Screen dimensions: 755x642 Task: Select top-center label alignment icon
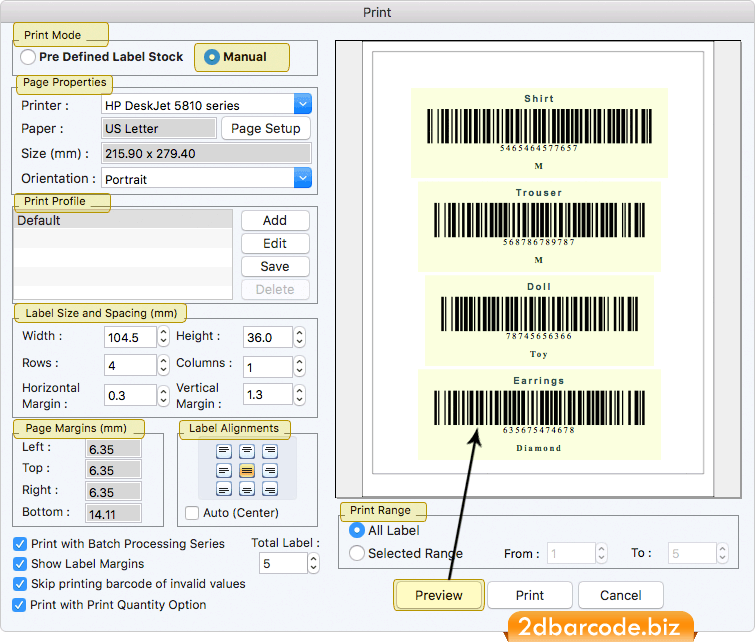(x=247, y=451)
